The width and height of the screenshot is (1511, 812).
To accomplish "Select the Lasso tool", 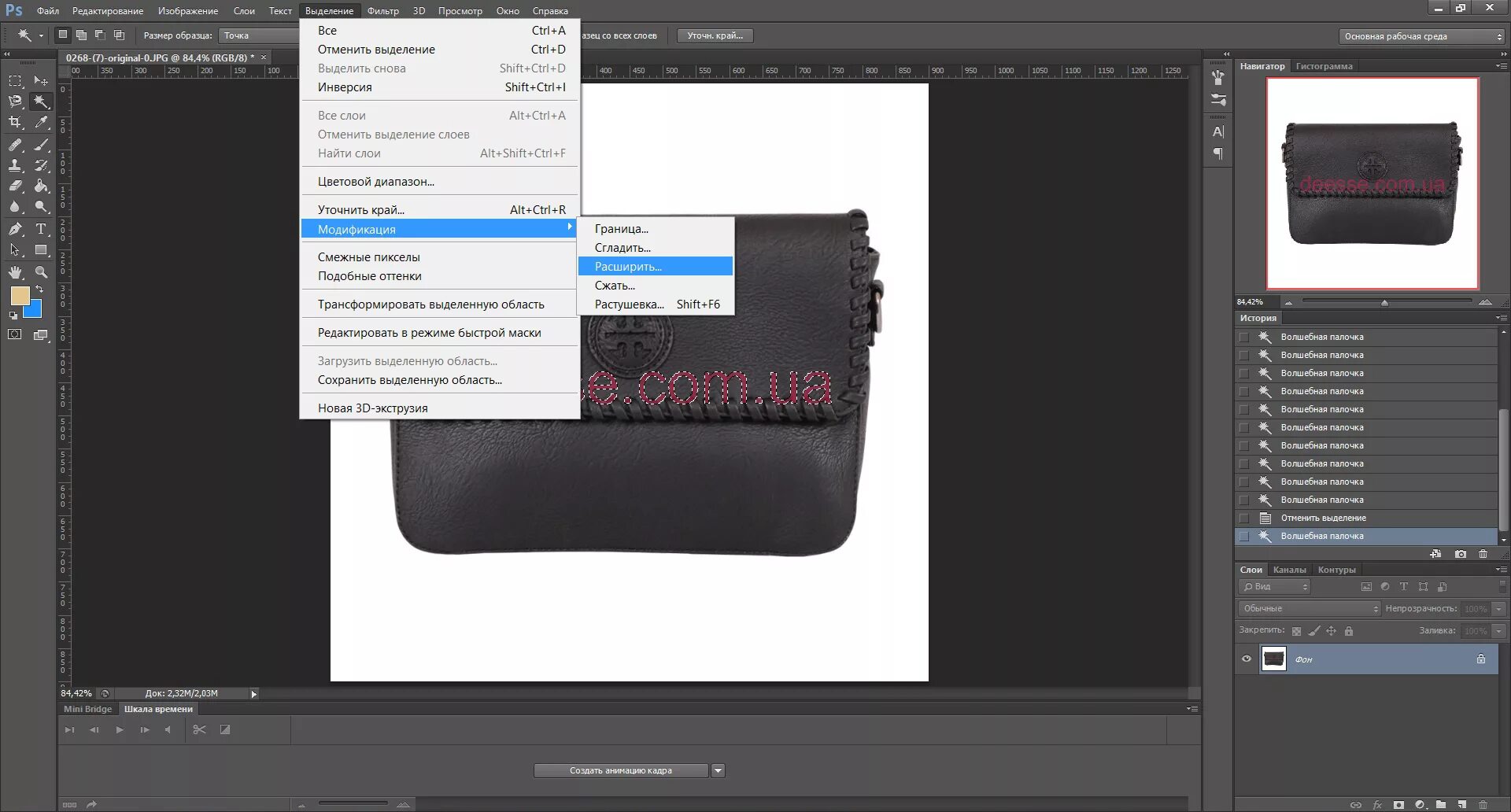I will (x=15, y=101).
